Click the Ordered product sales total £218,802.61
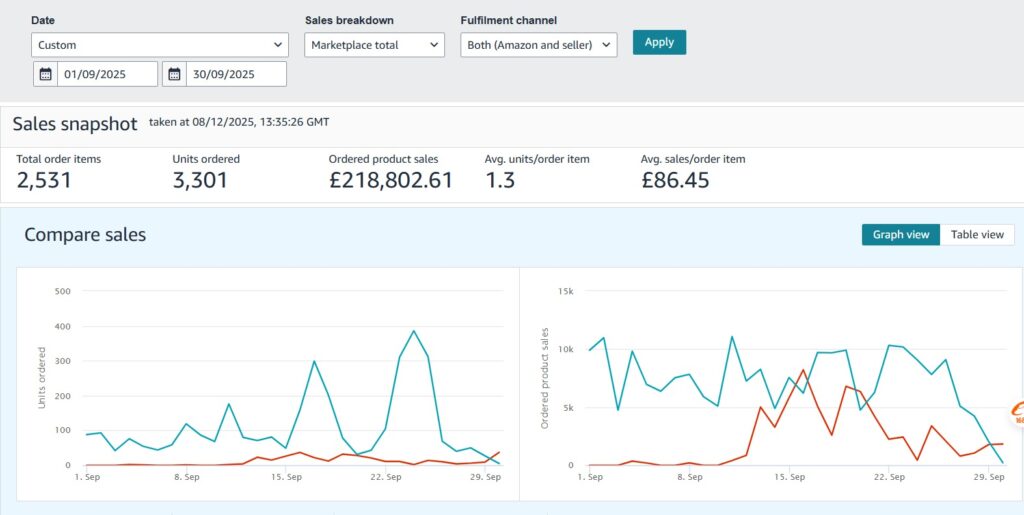The image size is (1024, 515). pyautogui.click(x=390, y=180)
